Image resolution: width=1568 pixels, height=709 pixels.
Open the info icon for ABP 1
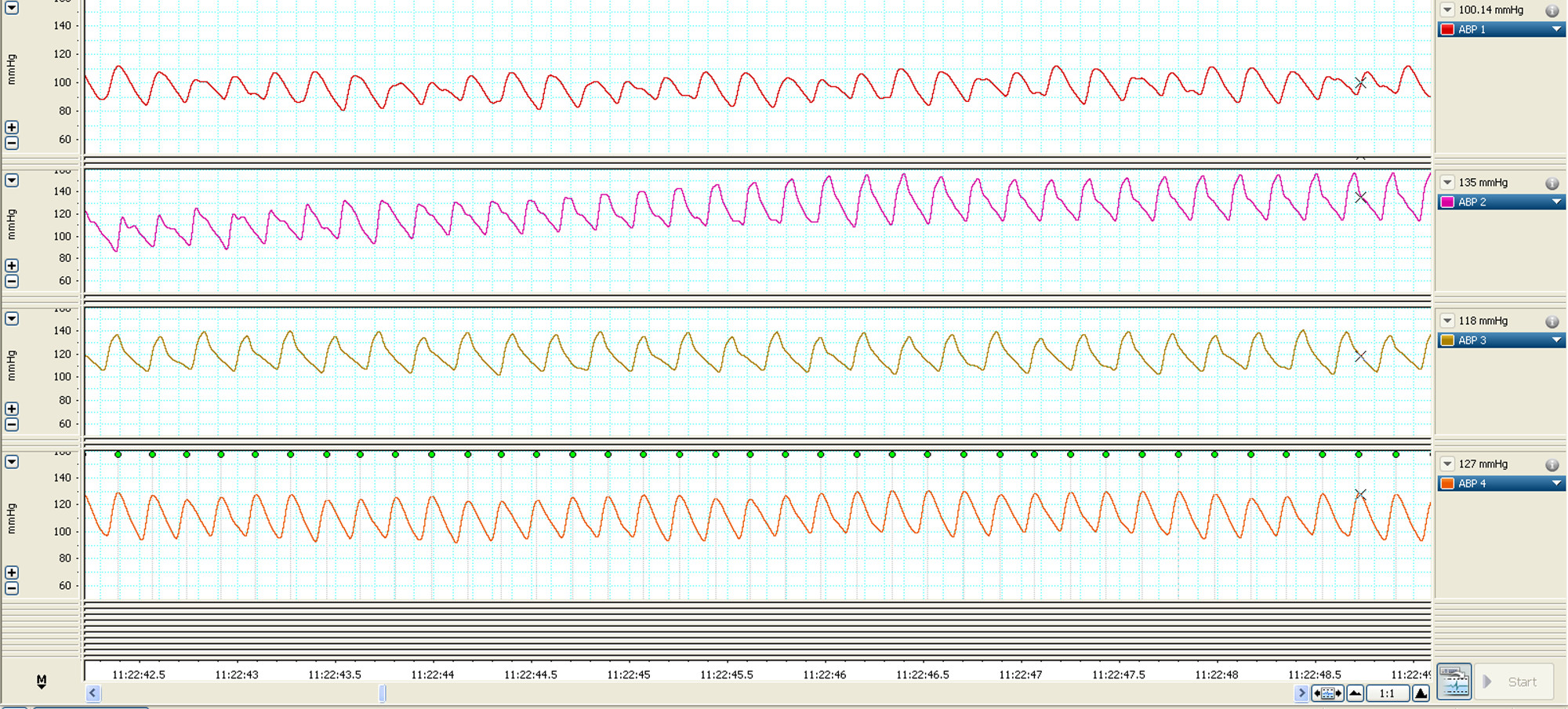tap(1552, 10)
